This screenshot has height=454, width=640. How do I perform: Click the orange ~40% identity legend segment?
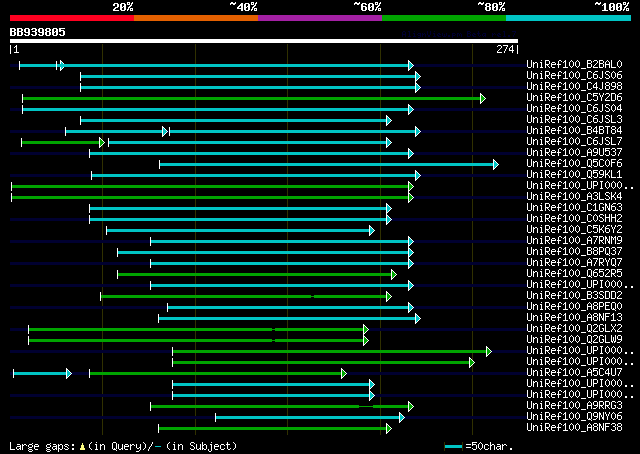196,18
